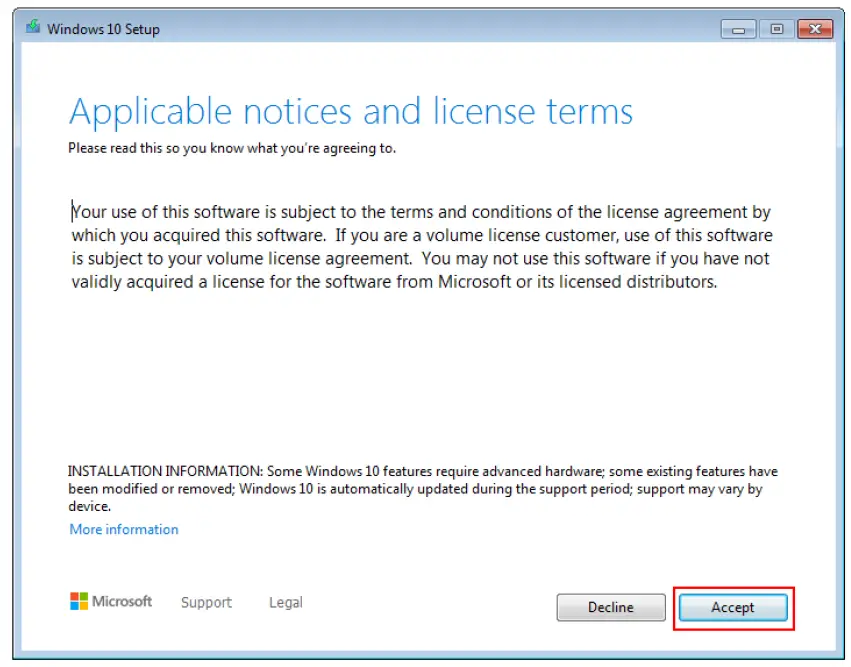Click the minimize icon on the window
Viewport: 851px width, 667px height.
(x=737, y=29)
